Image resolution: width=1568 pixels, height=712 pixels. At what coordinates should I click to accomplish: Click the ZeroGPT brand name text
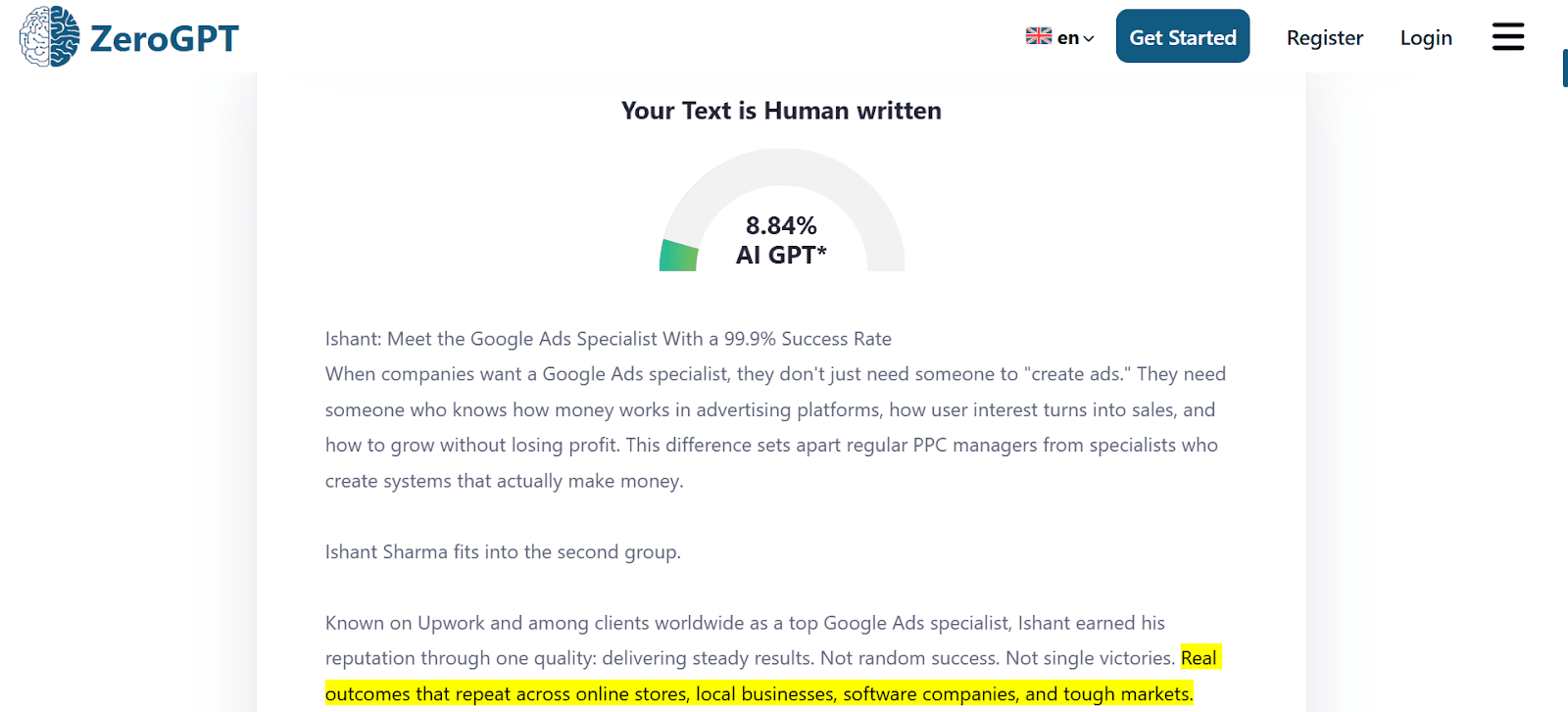(165, 38)
